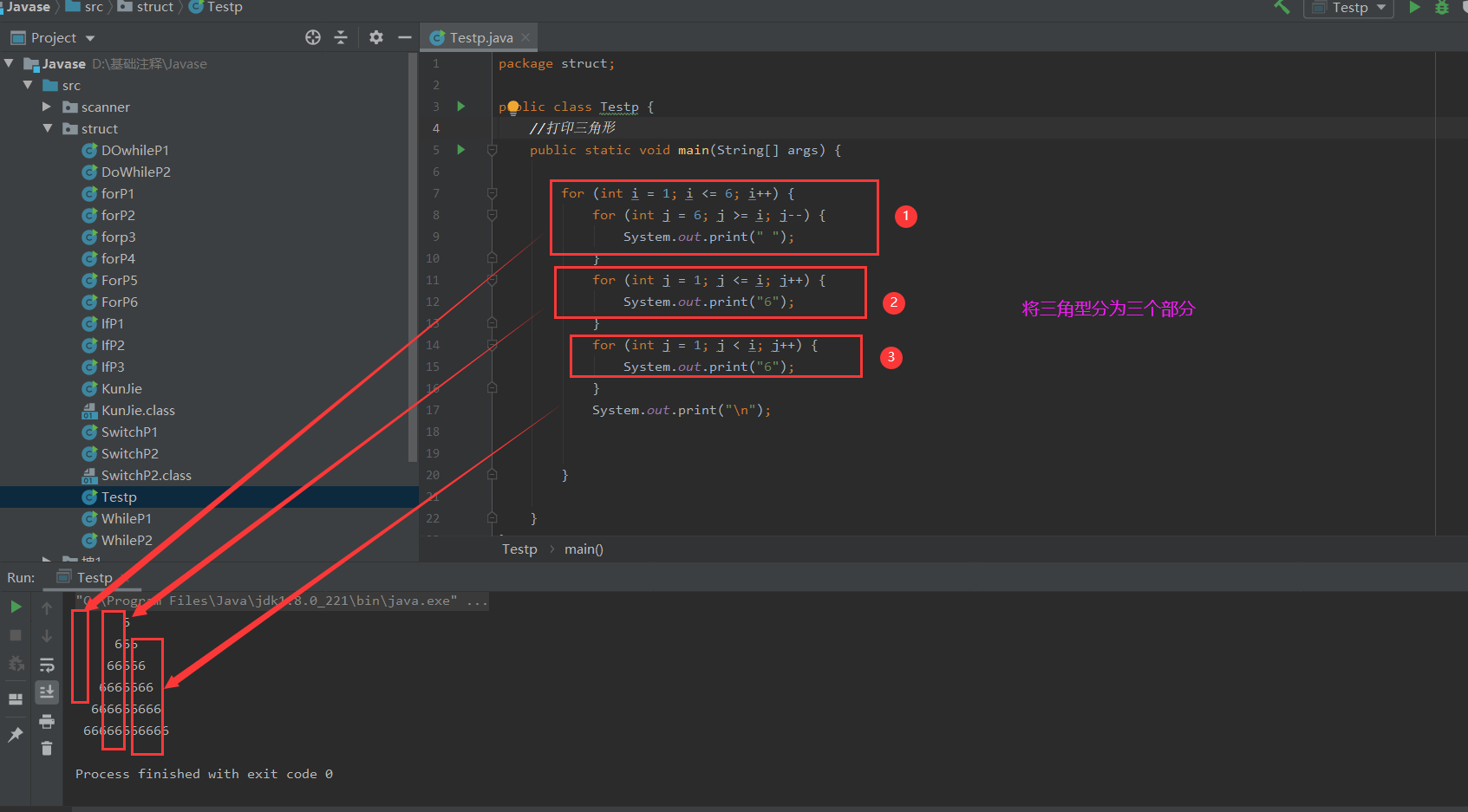Click the locate current file crosshair icon
Image resolution: width=1468 pixels, height=812 pixels.
click(x=313, y=37)
